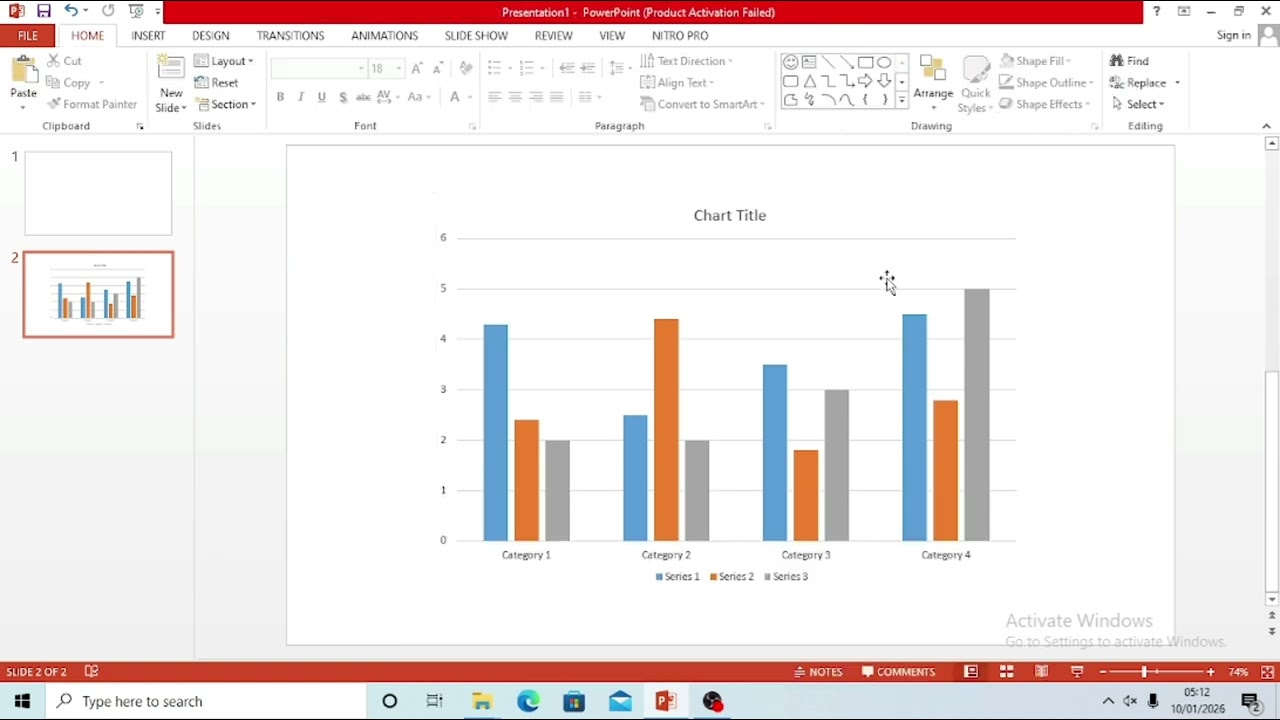This screenshot has width=1280, height=720.
Task: Click the Find command
Action: tap(1130, 61)
